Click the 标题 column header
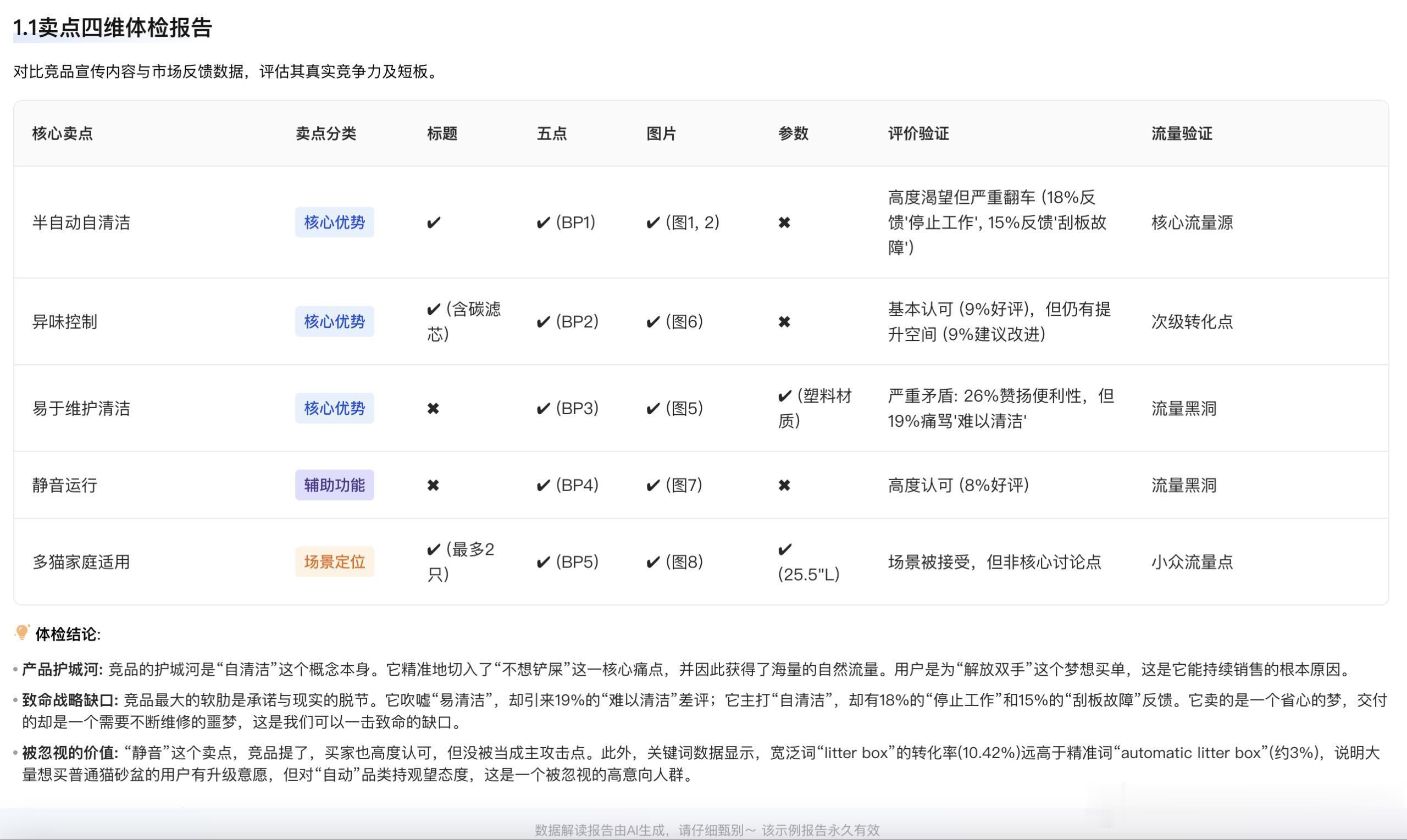This screenshot has width=1407, height=840. point(442,133)
